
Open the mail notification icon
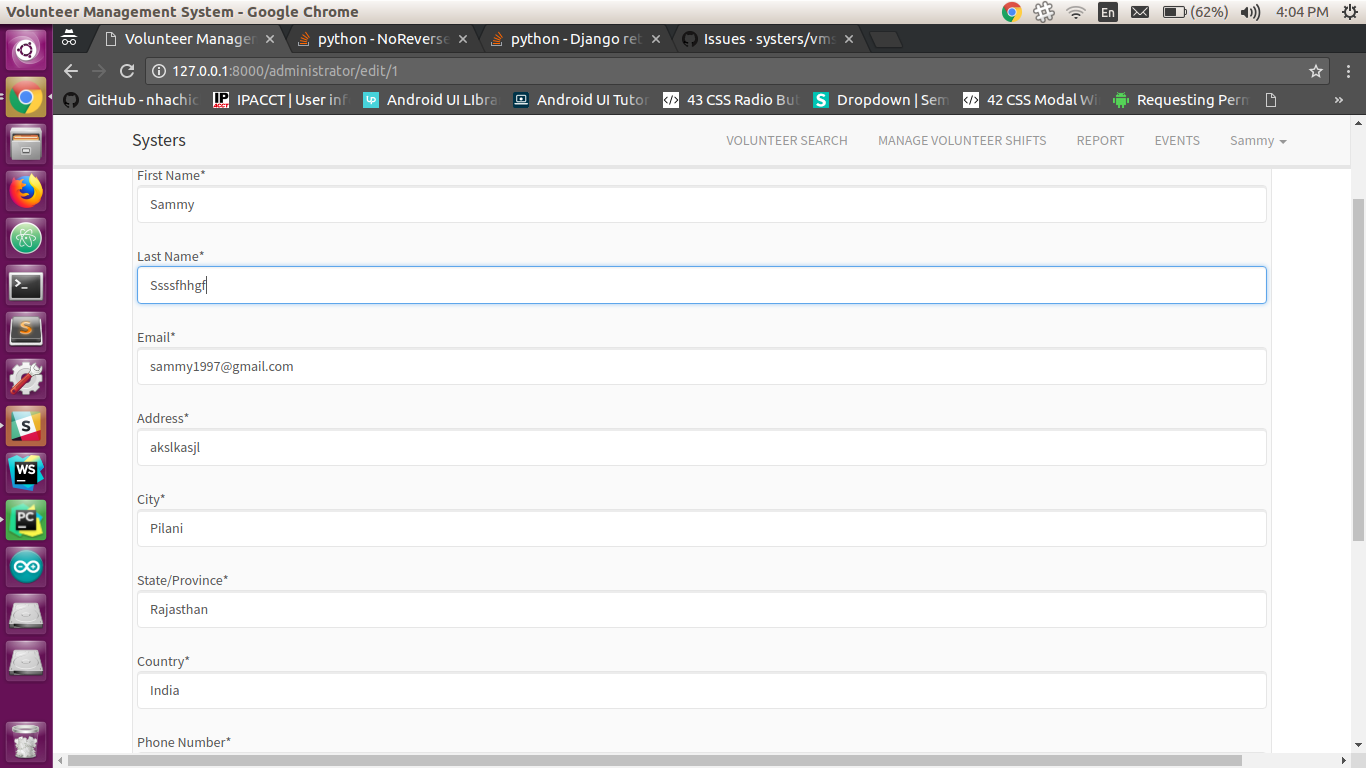(x=1140, y=13)
